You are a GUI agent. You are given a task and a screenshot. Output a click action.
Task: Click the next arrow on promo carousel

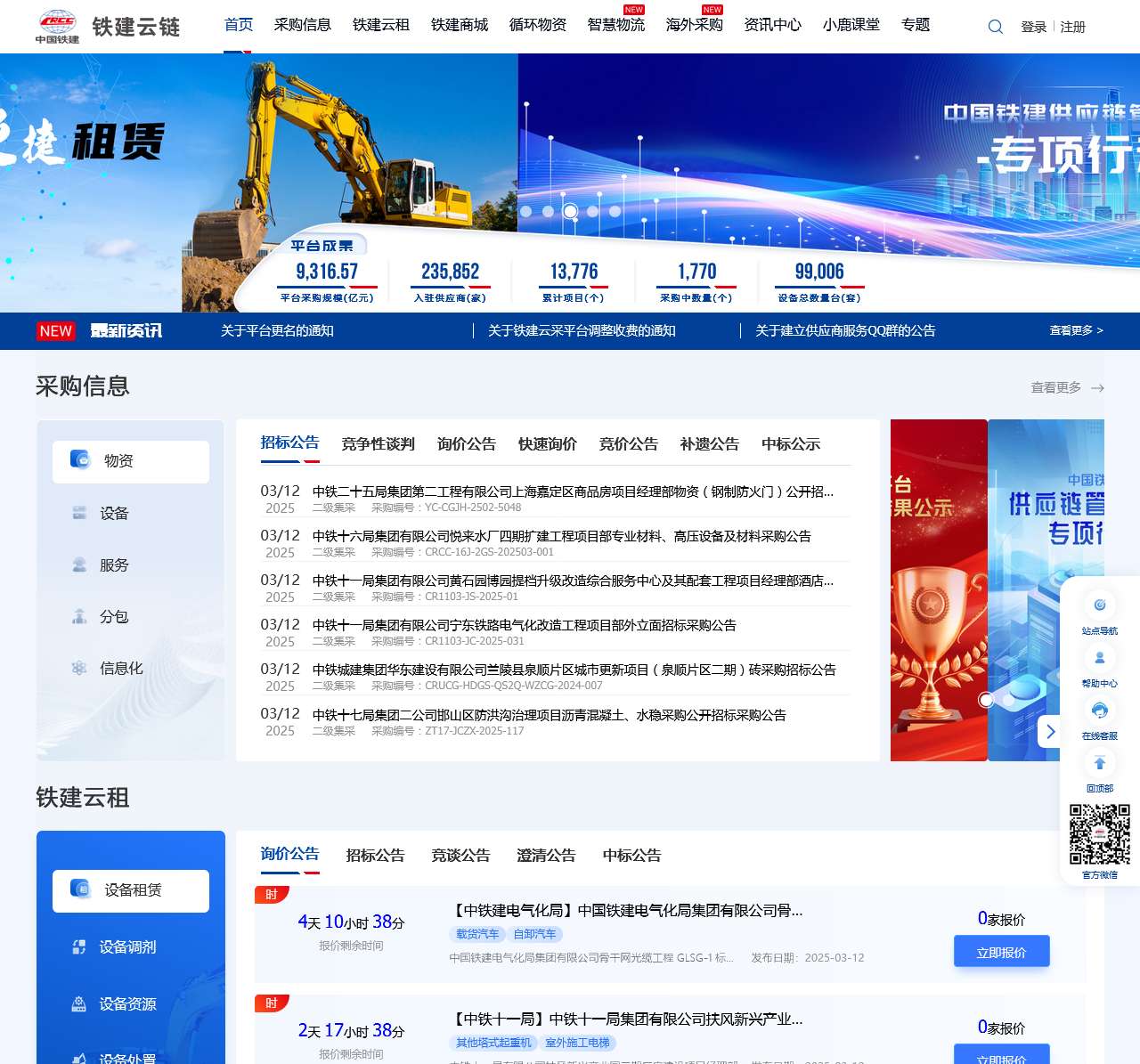click(1050, 731)
